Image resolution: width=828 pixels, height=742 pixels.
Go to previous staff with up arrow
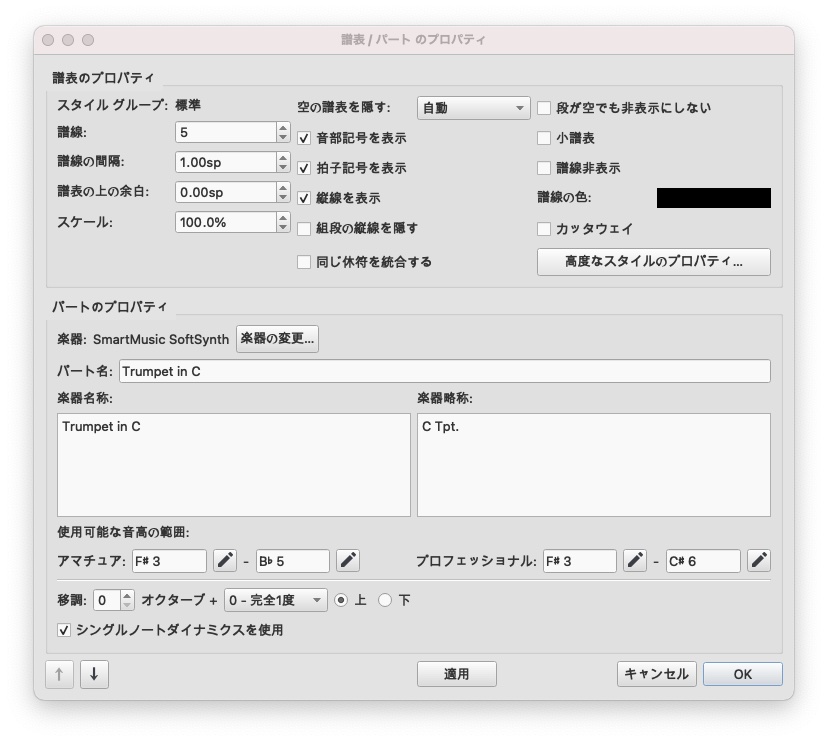59,674
